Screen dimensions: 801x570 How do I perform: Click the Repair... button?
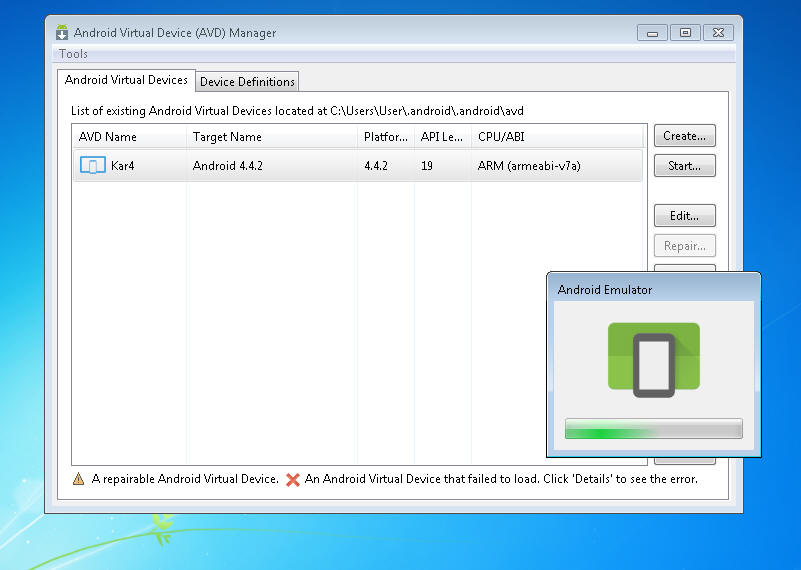pyautogui.click(x=685, y=246)
